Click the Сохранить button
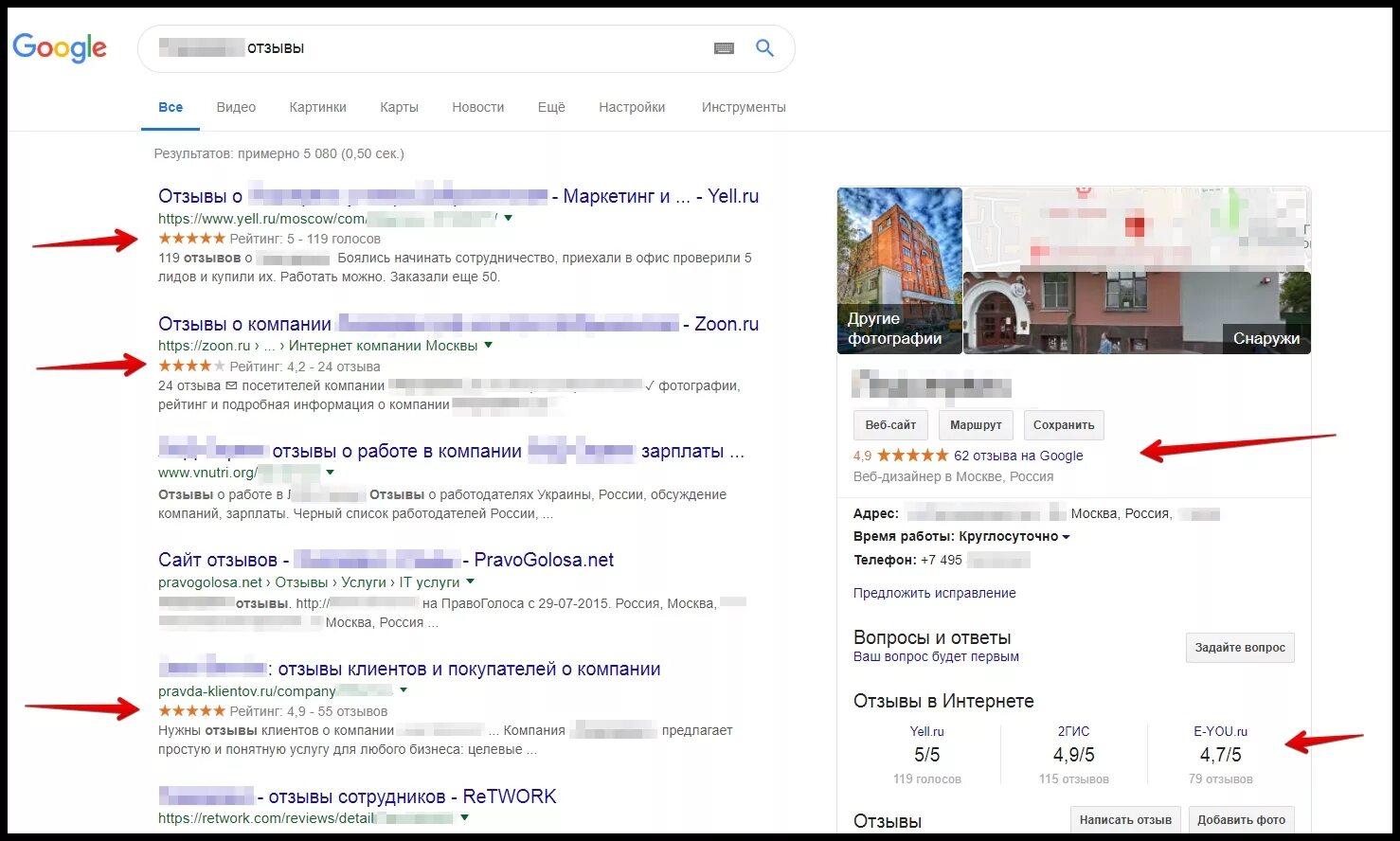The height and width of the screenshot is (841, 1400). [1064, 425]
